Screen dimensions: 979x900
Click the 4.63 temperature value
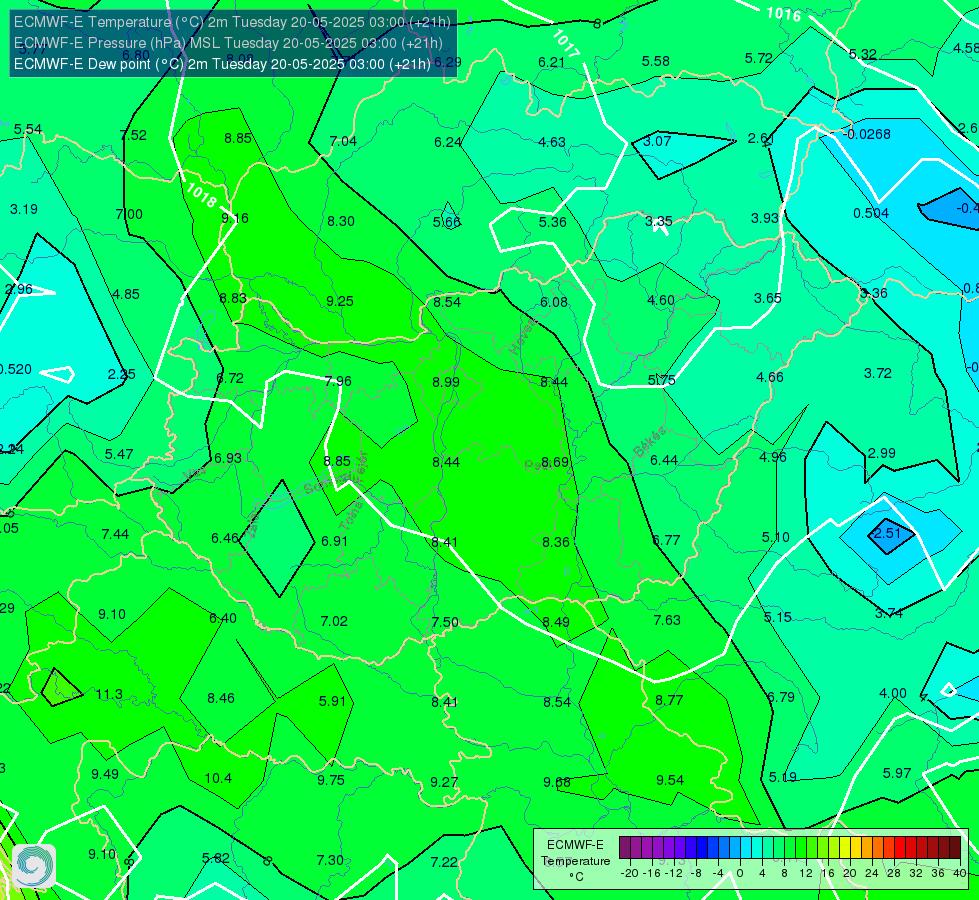point(552,143)
